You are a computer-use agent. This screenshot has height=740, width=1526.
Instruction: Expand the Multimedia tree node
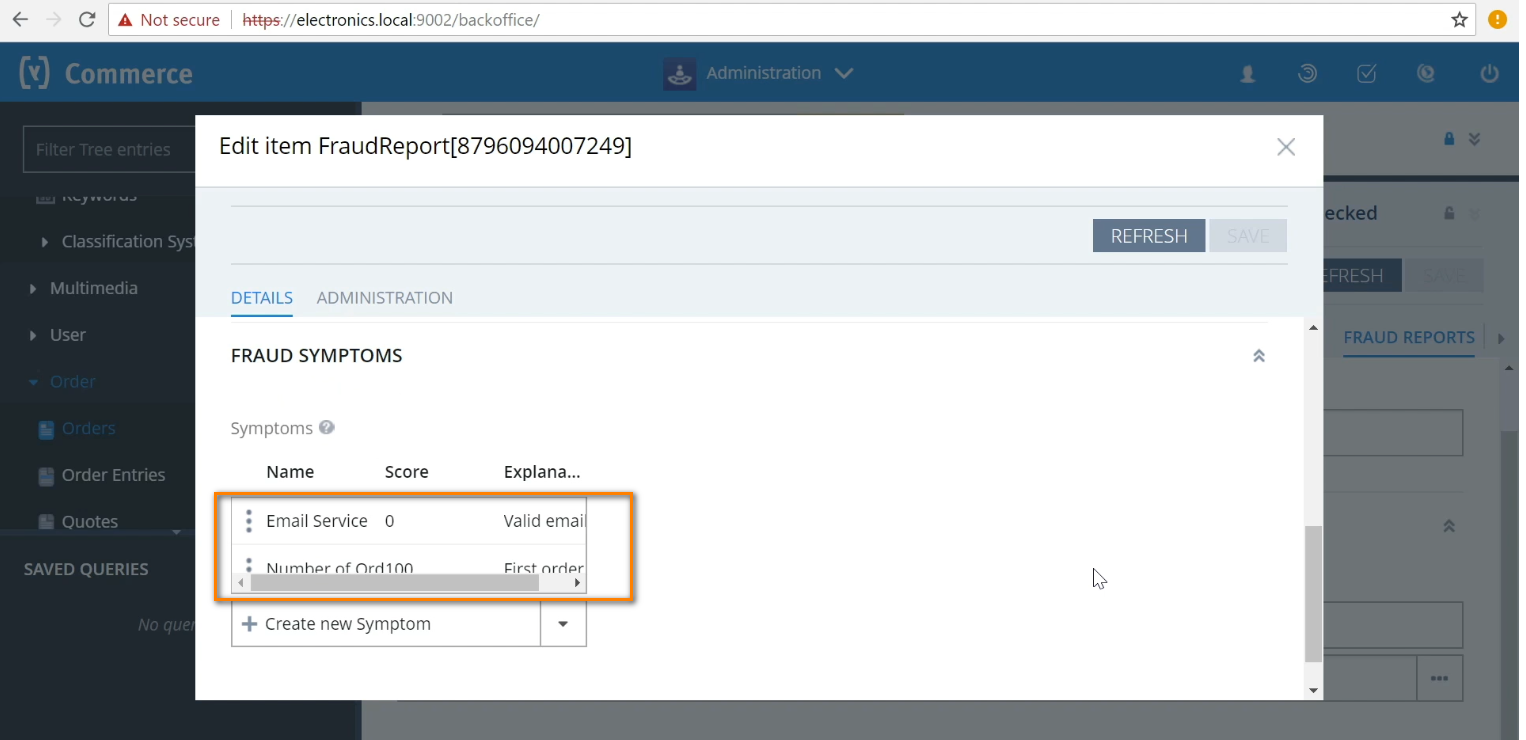coord(32,288)
